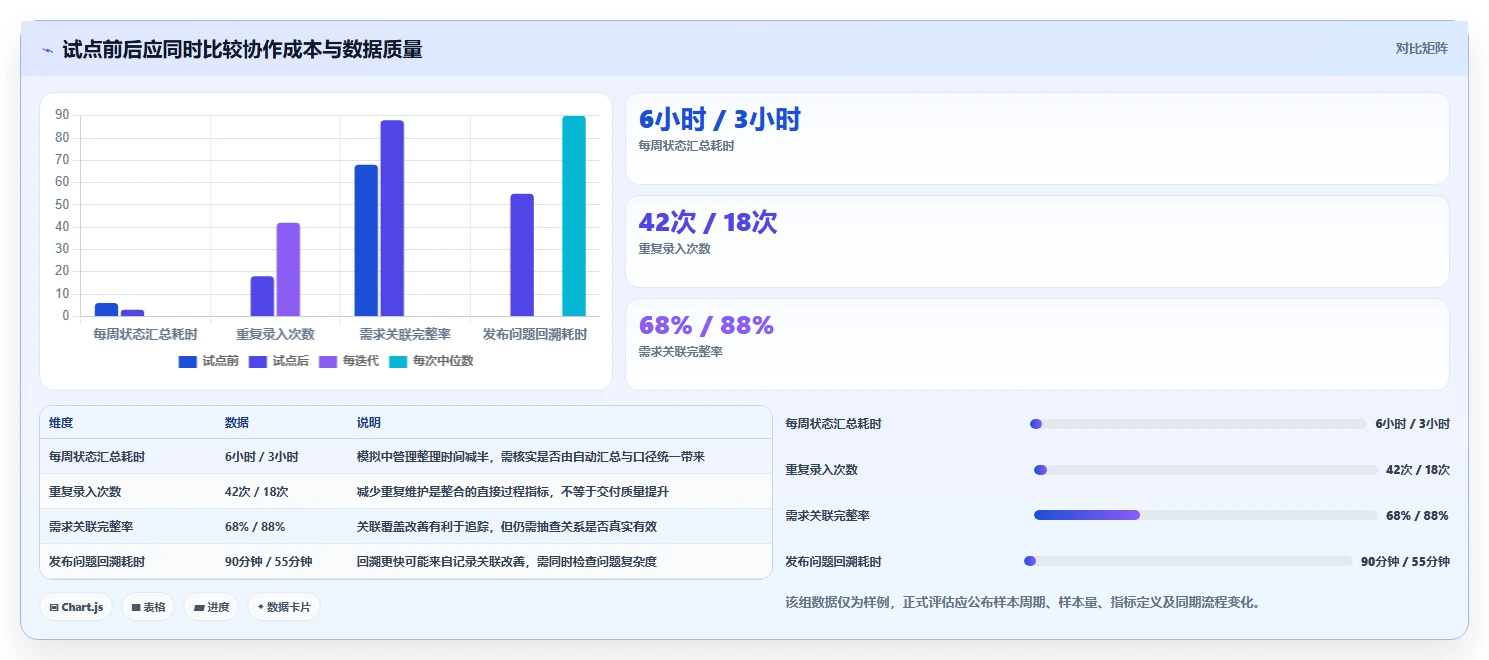Click the 6 bar for 每周状态汇总耗时

pyautogui.click(x=106, y=309)
